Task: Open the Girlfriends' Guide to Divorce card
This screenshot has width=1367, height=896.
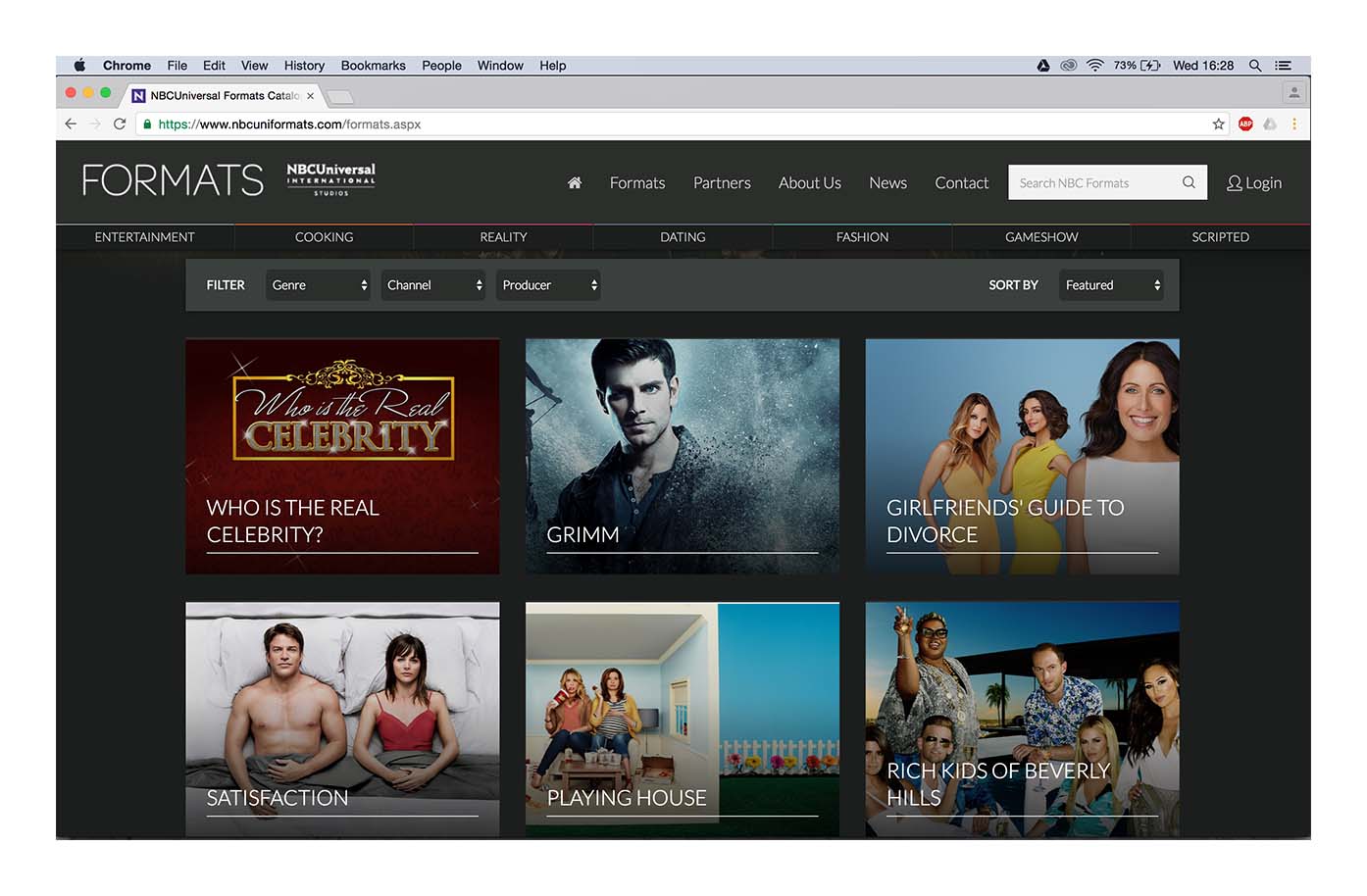Action: click(1023, 457)
